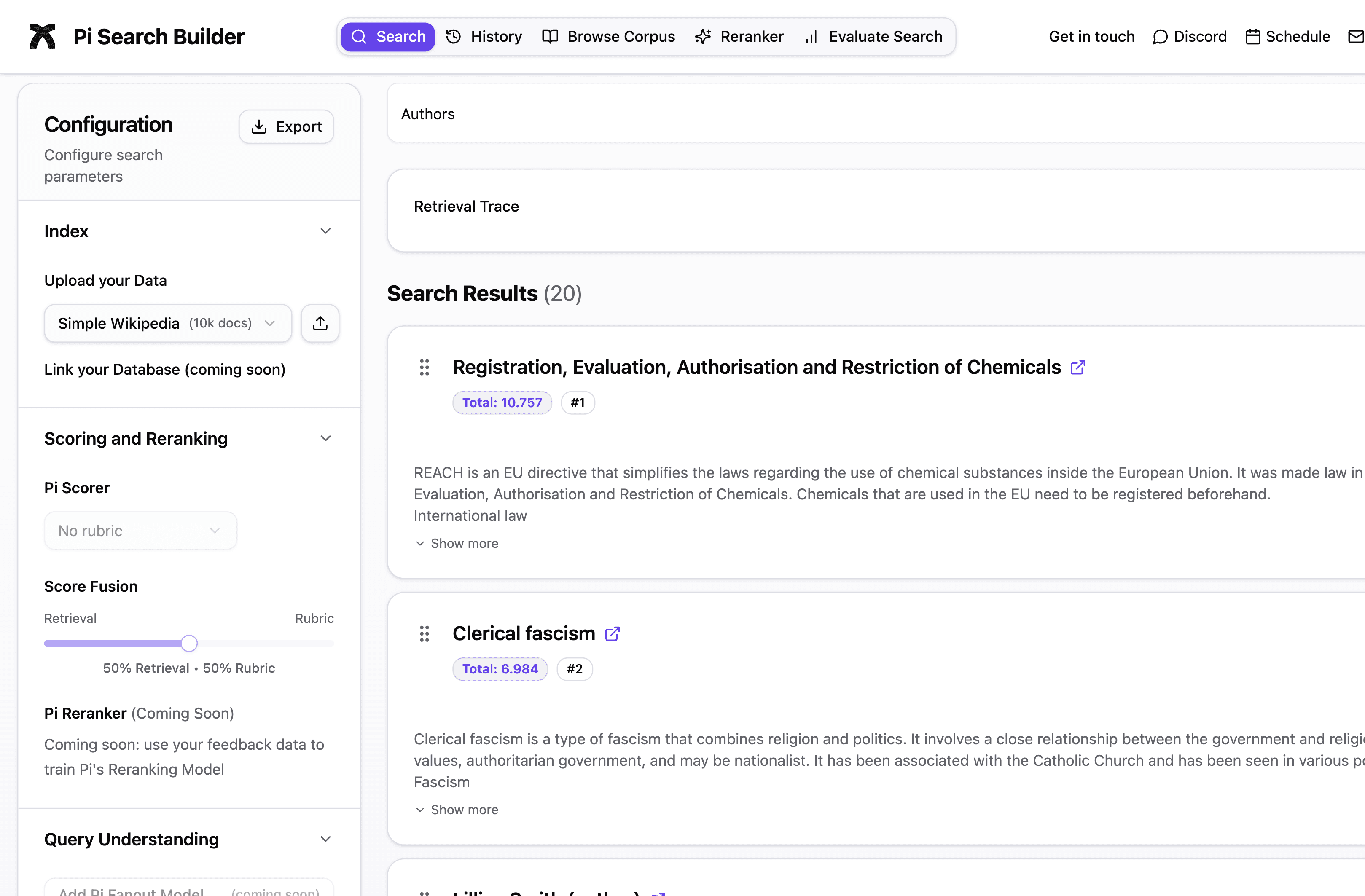
Task: Click the mail envelope icon in the header
Action: (x=1356, y=37)
